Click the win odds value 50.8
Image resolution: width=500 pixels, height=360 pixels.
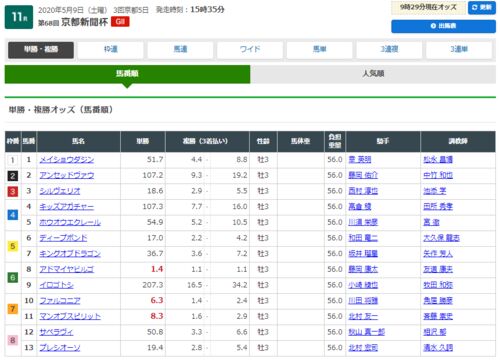pyautogui.click(x=155, y=332)
